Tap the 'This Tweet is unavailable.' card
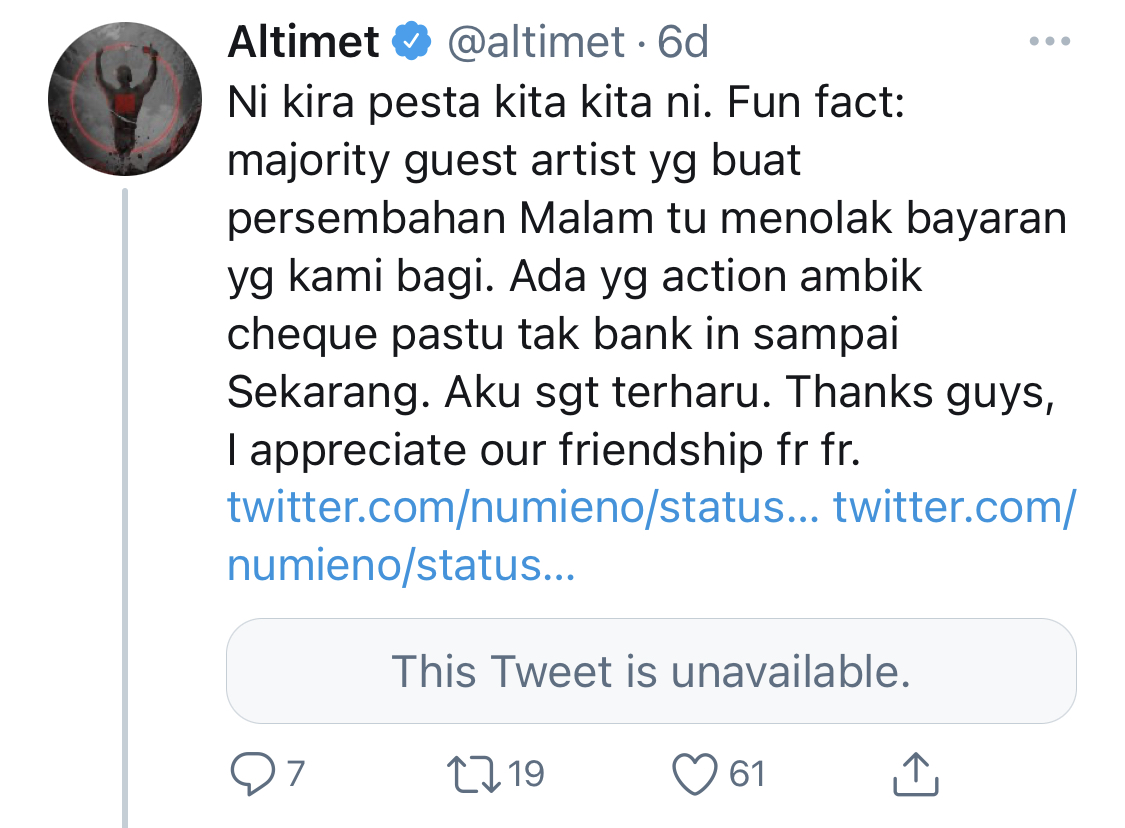 coord(651,671)
